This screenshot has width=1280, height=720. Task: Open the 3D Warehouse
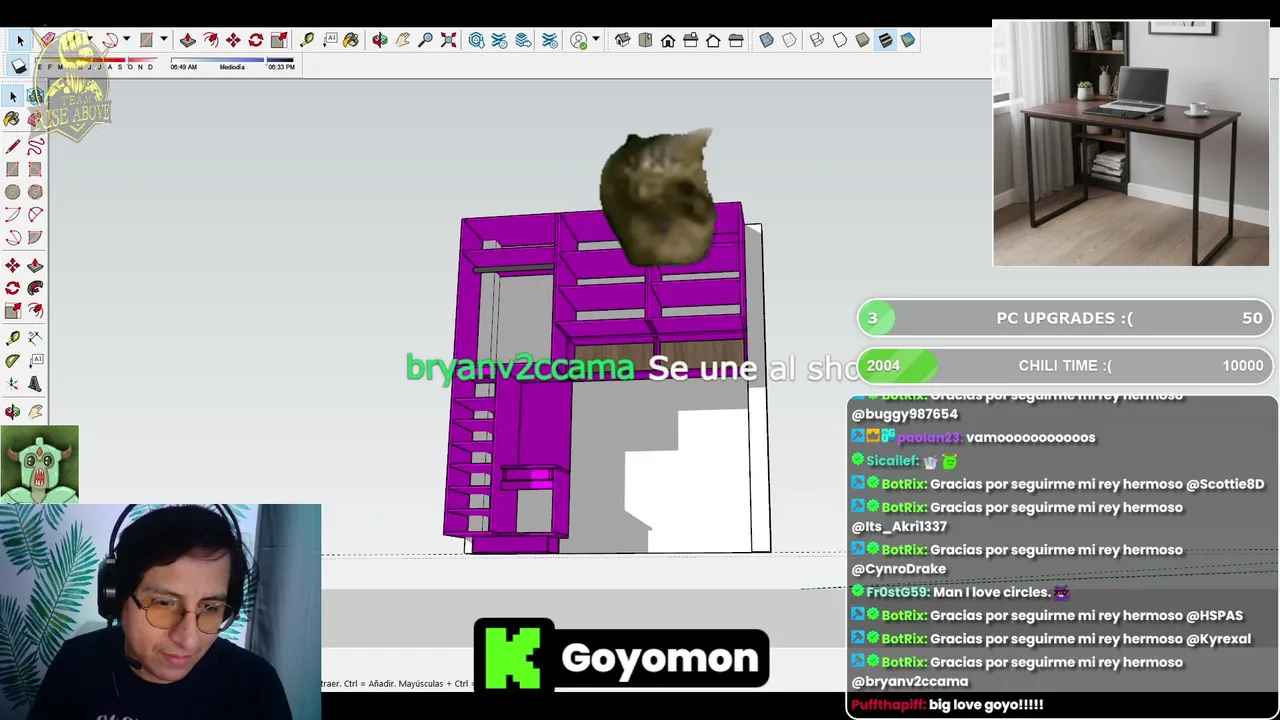[x=476, y=40]
